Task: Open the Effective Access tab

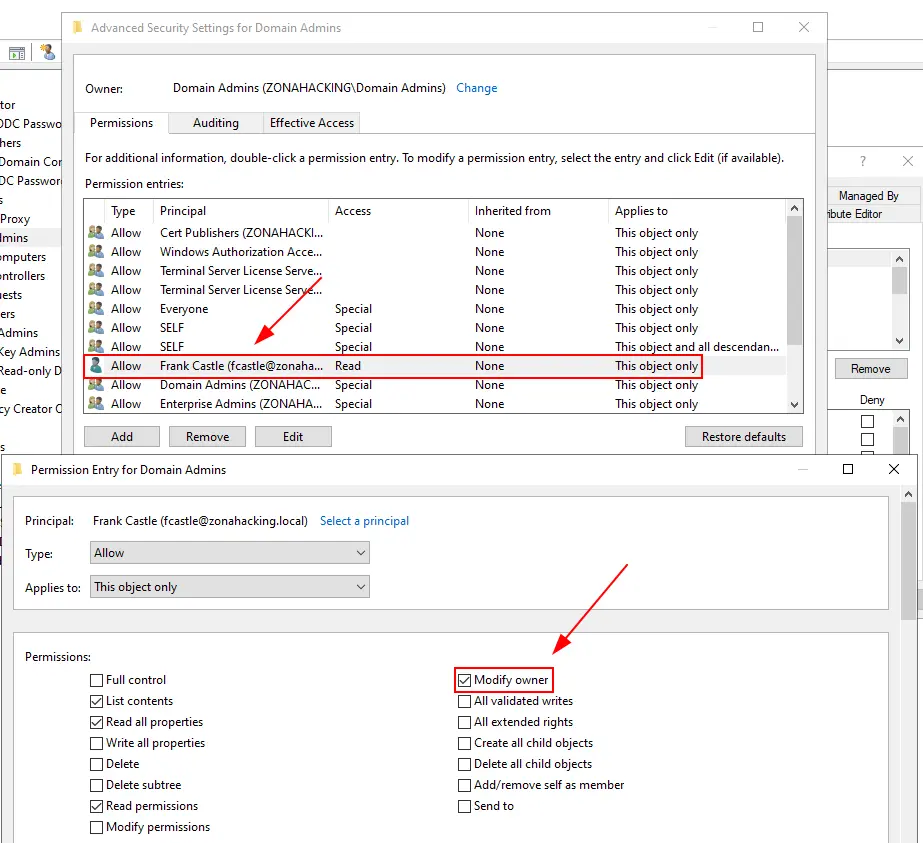Action: pos(312,123)
